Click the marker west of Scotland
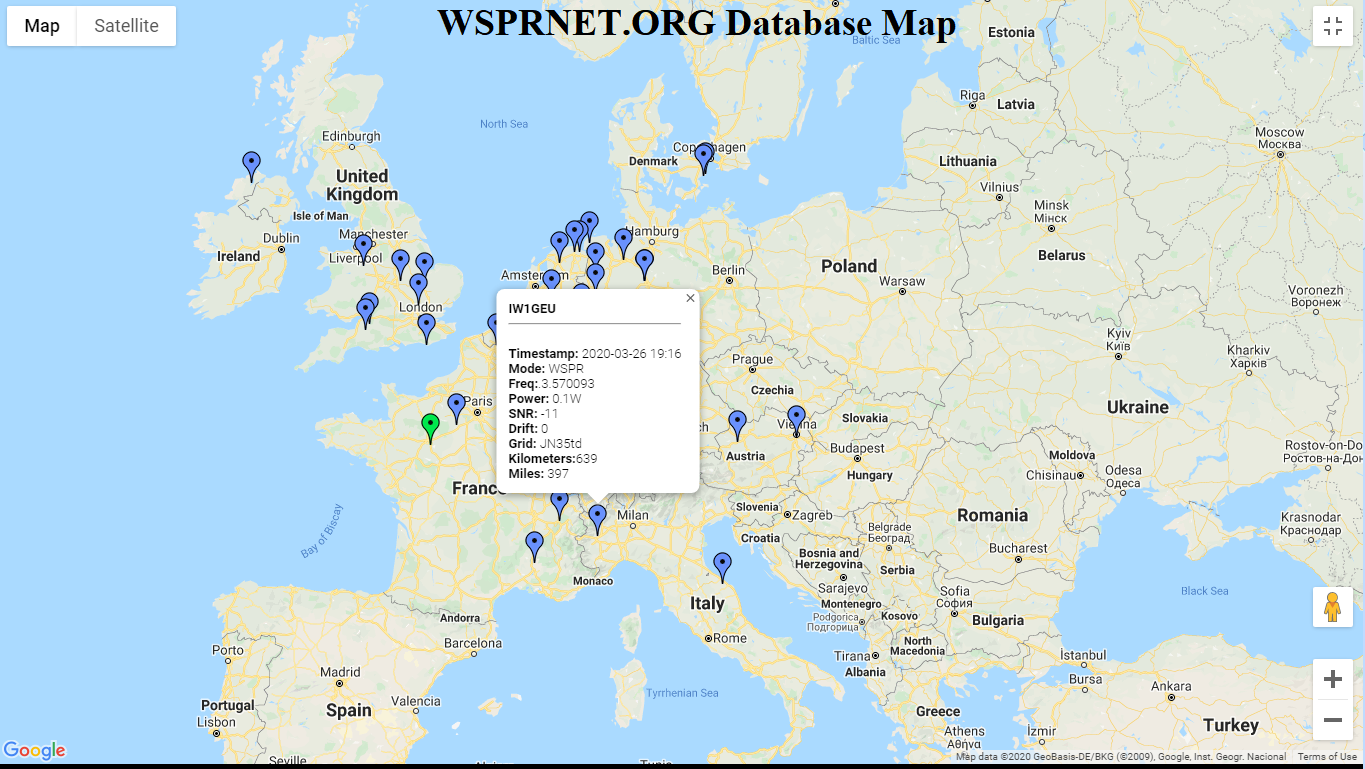 (x=251, y=166)
